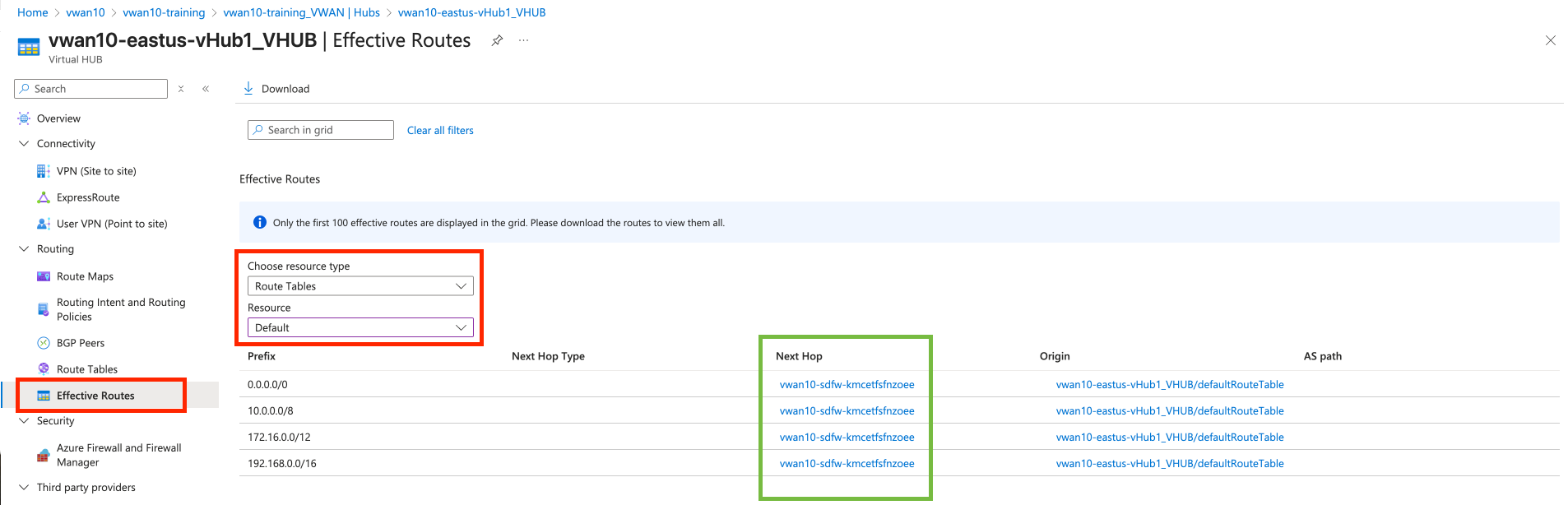Click the pin icon beside the page title
Viewport: 1568px width, 505px height.
(497, 40)
